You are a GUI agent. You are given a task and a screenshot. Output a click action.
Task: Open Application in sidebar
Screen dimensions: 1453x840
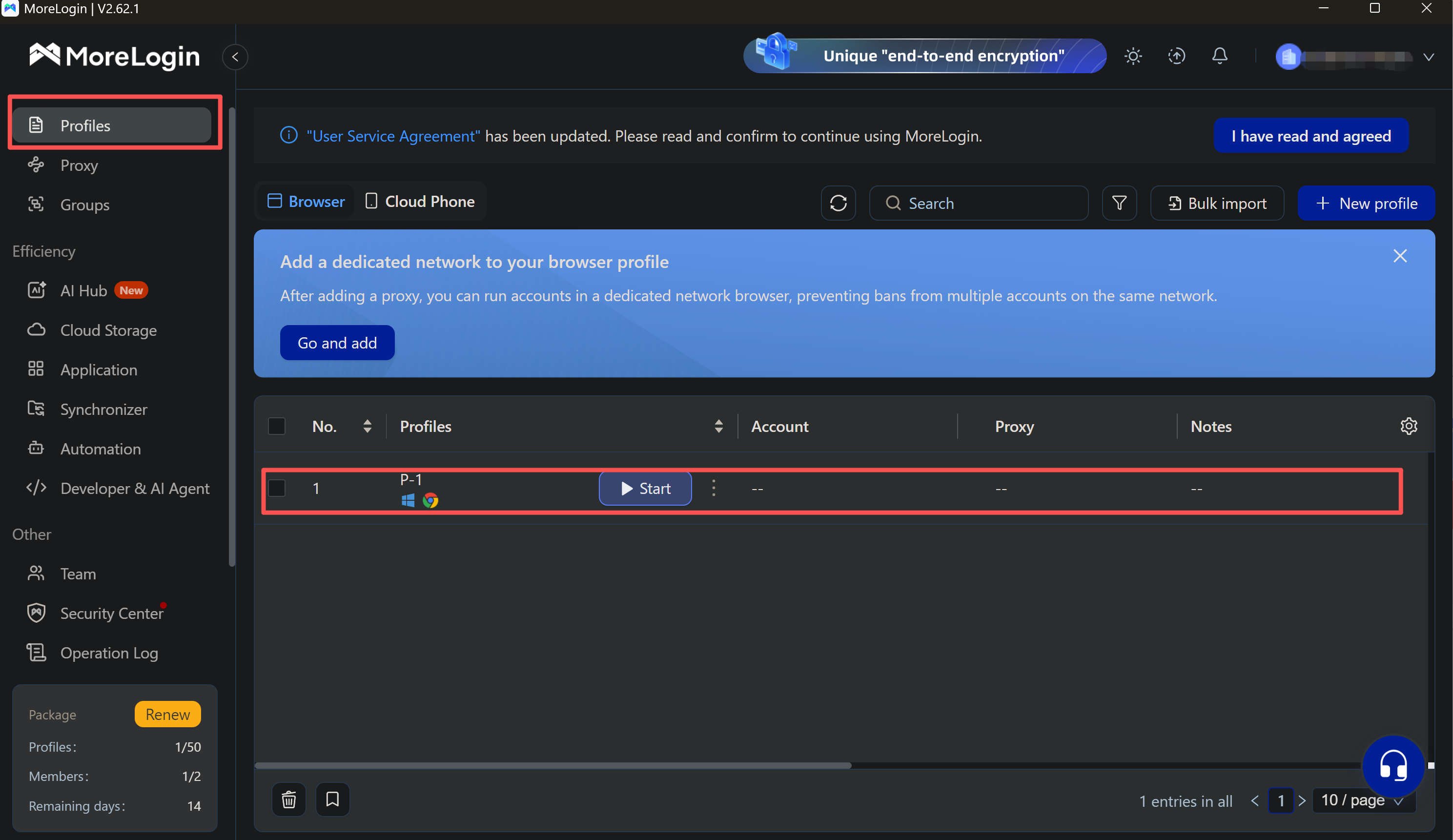pos(99,369)
